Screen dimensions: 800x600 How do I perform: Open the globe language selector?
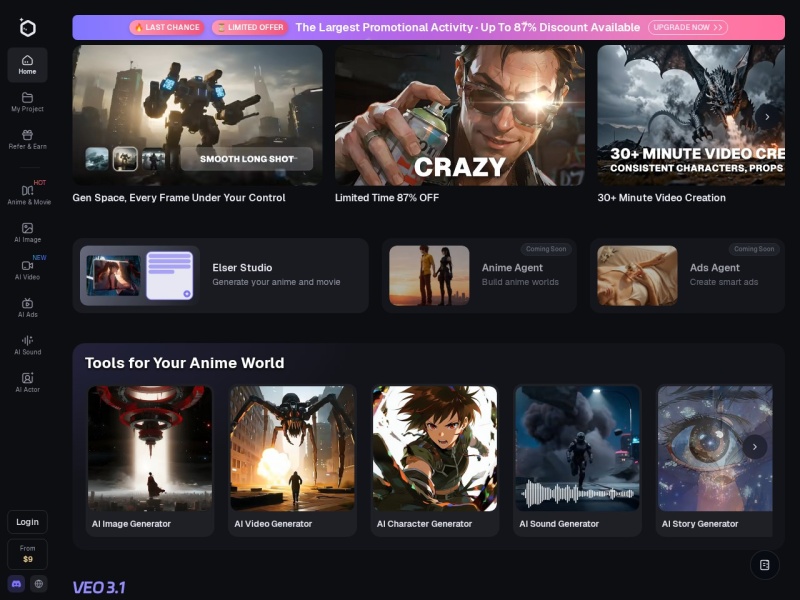point(38,583)
